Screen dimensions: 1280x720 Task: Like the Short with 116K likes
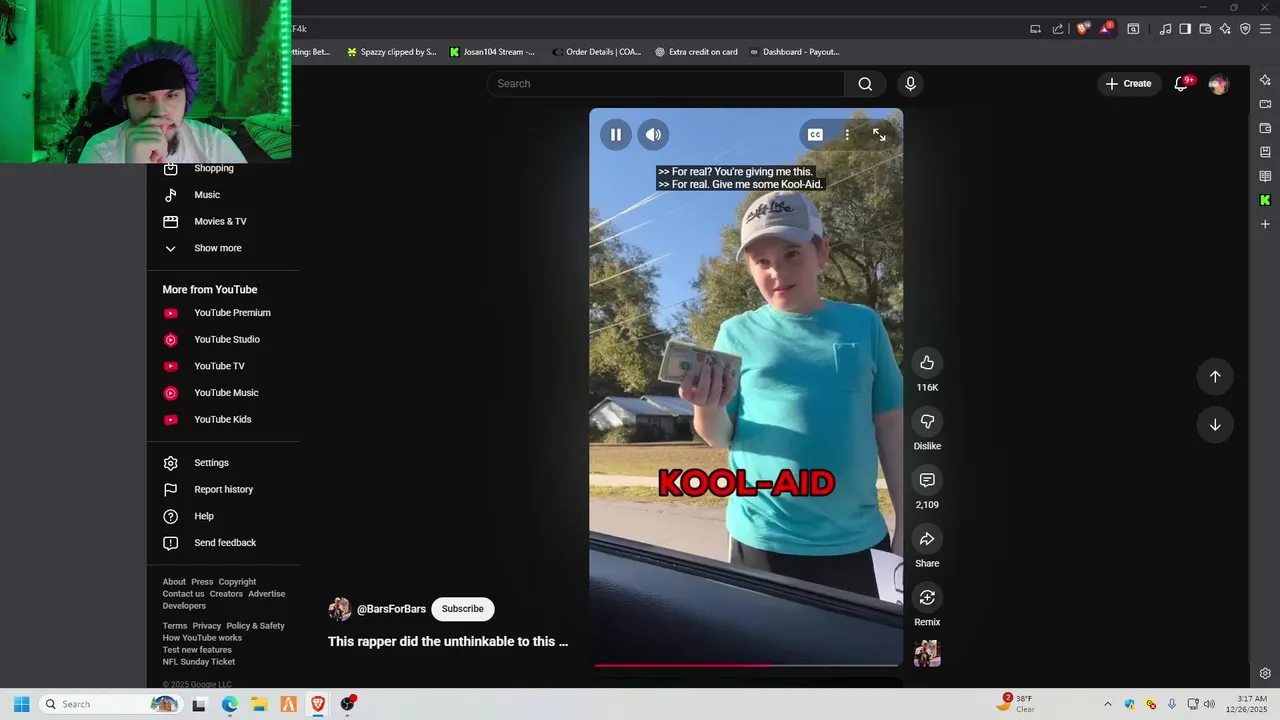point(927,362)
